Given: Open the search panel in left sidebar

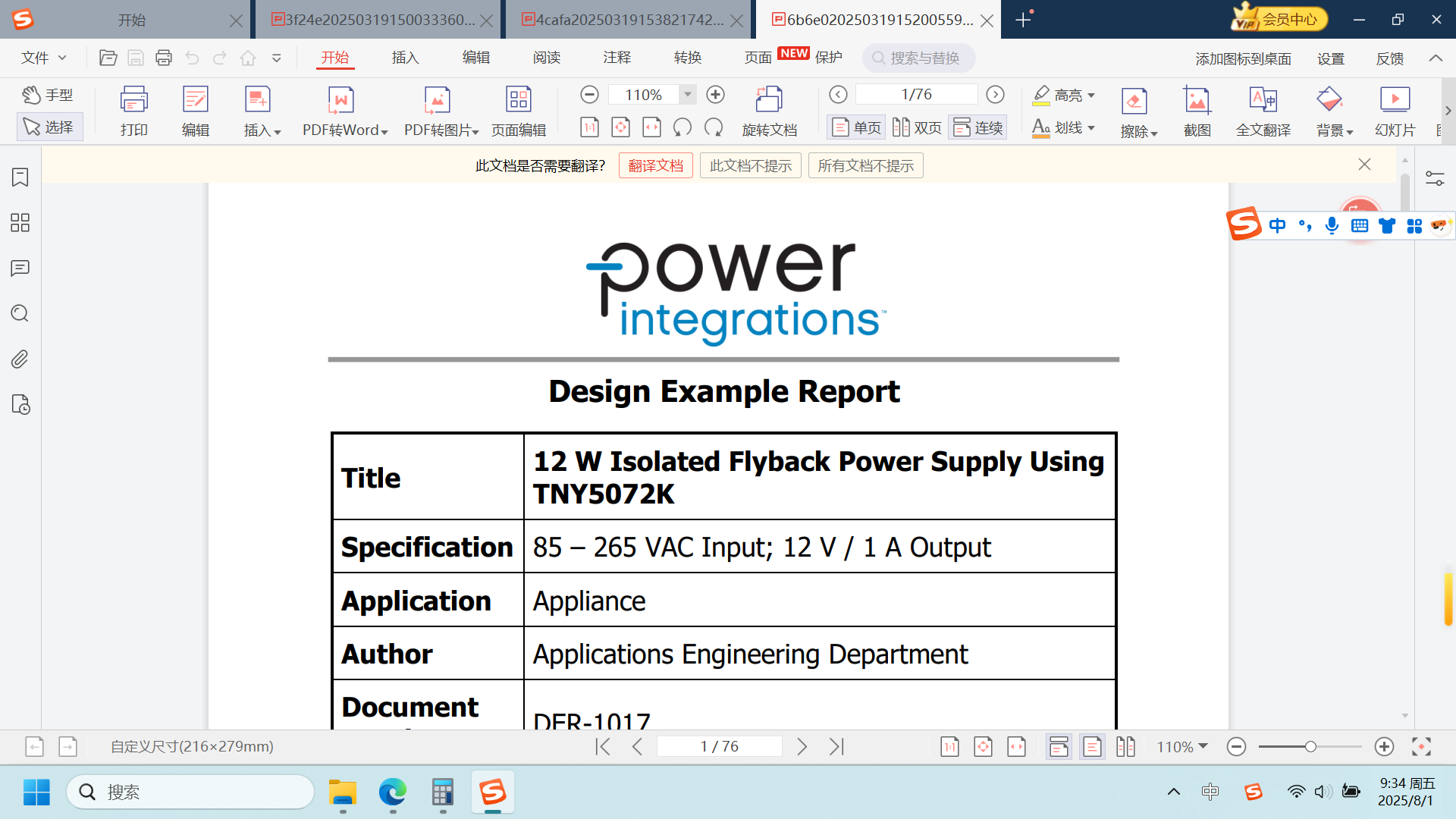Looking at the screenshot, I should point(20,314).
